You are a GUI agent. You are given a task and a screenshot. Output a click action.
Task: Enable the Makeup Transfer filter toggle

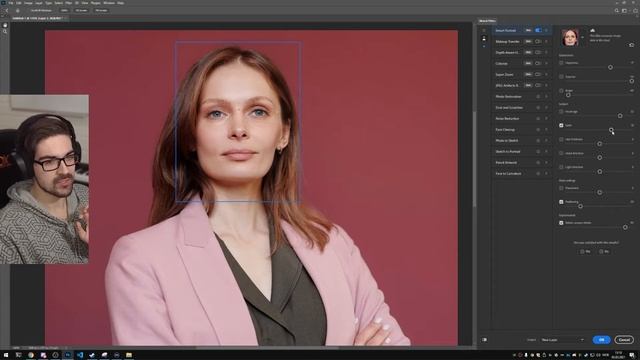538,42
